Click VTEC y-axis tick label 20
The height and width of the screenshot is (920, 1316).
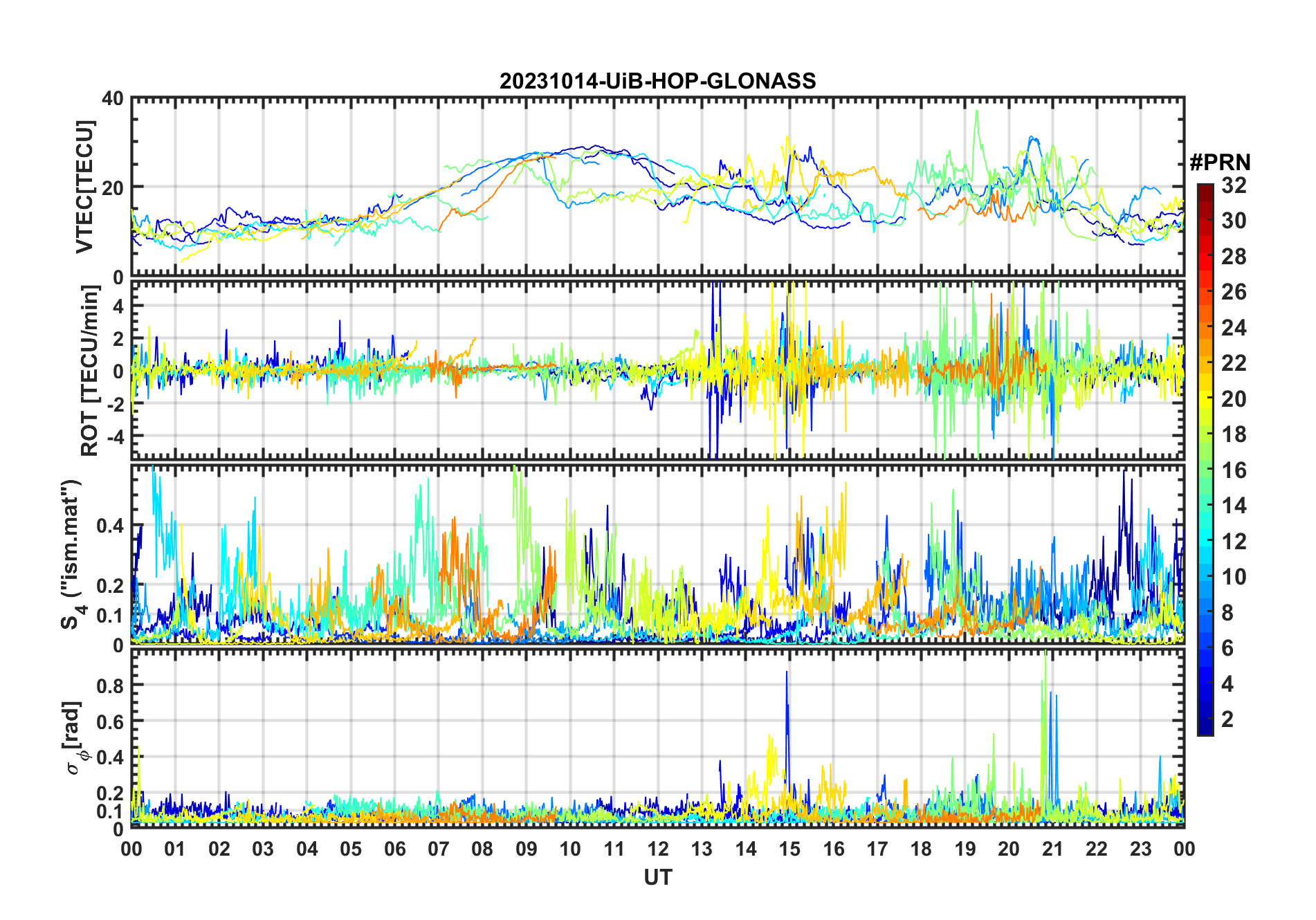(x=113, y=187)
